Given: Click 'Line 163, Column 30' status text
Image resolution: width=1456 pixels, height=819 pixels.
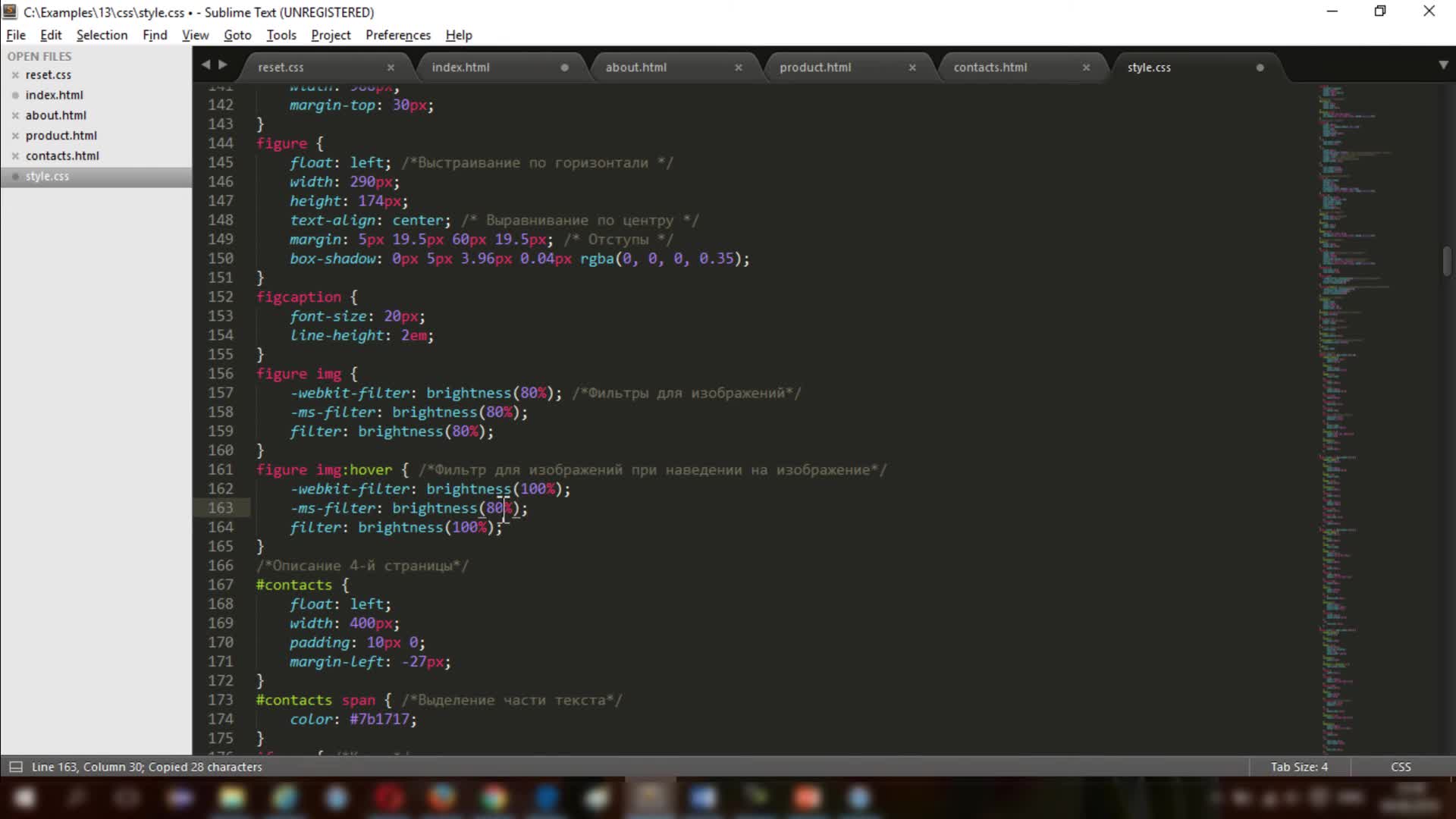Looking at the screenshot, I should coord(88,767).
